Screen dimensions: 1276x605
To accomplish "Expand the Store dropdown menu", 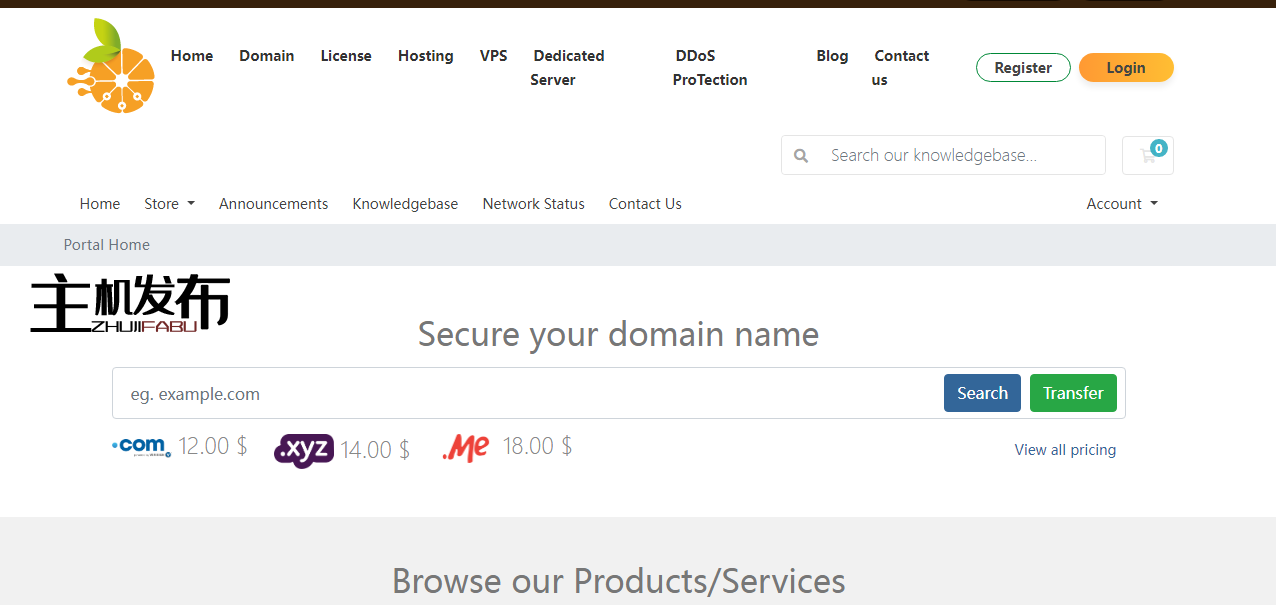I will point(169,204).
